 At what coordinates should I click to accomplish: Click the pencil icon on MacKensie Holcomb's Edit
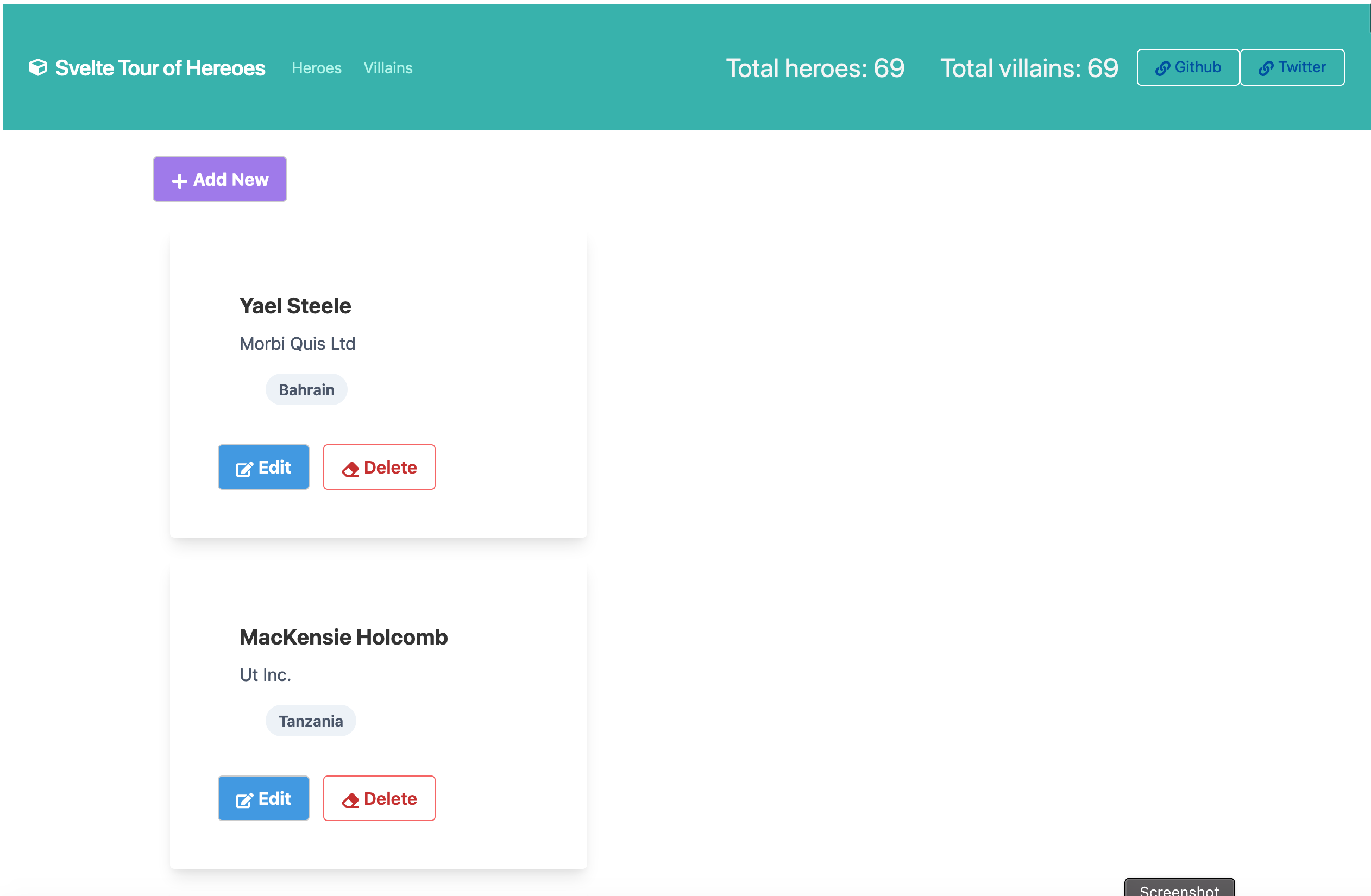click(x=244, y=800)
